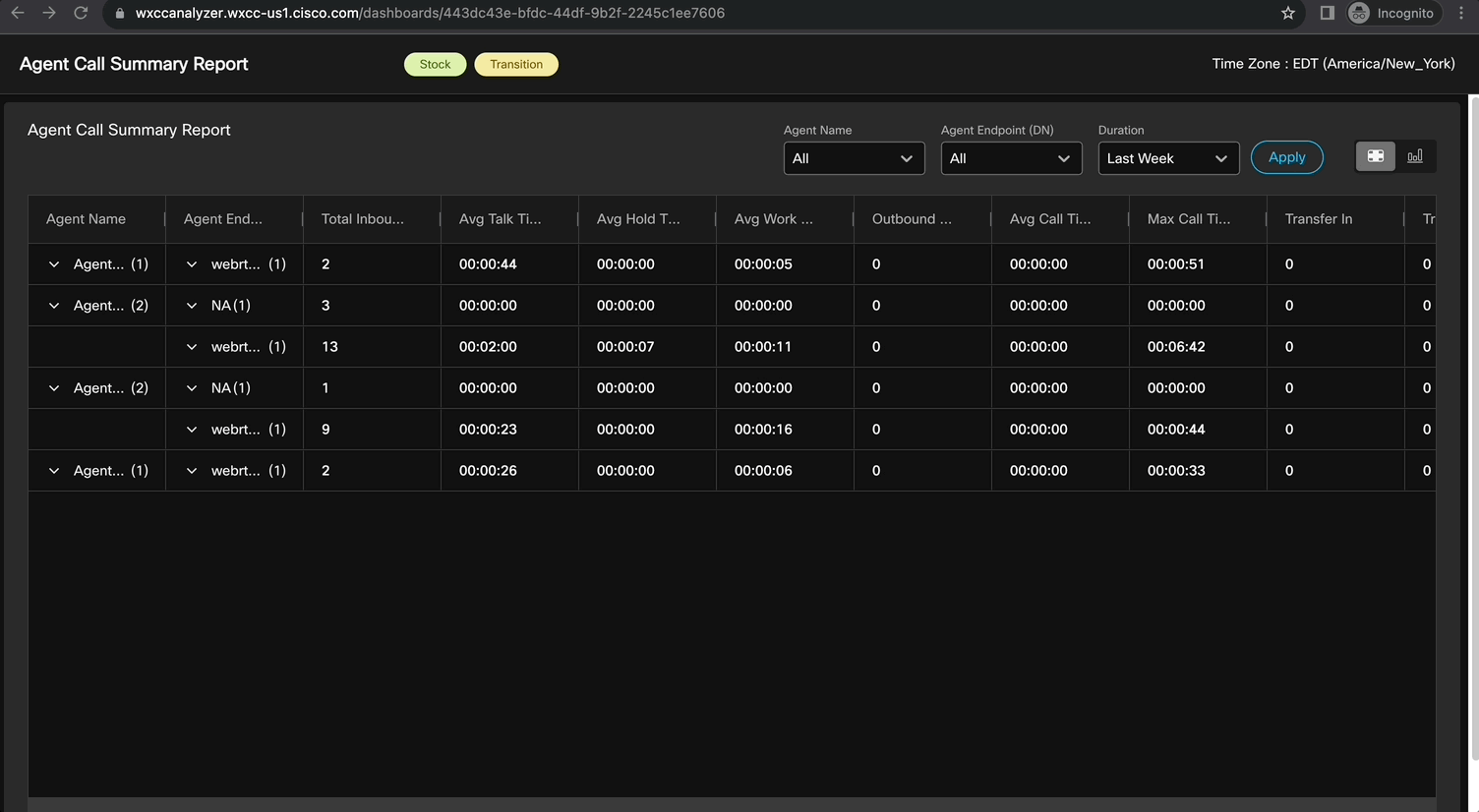
Task: Open browser three-dot menu
Action: click(1461, 13)
